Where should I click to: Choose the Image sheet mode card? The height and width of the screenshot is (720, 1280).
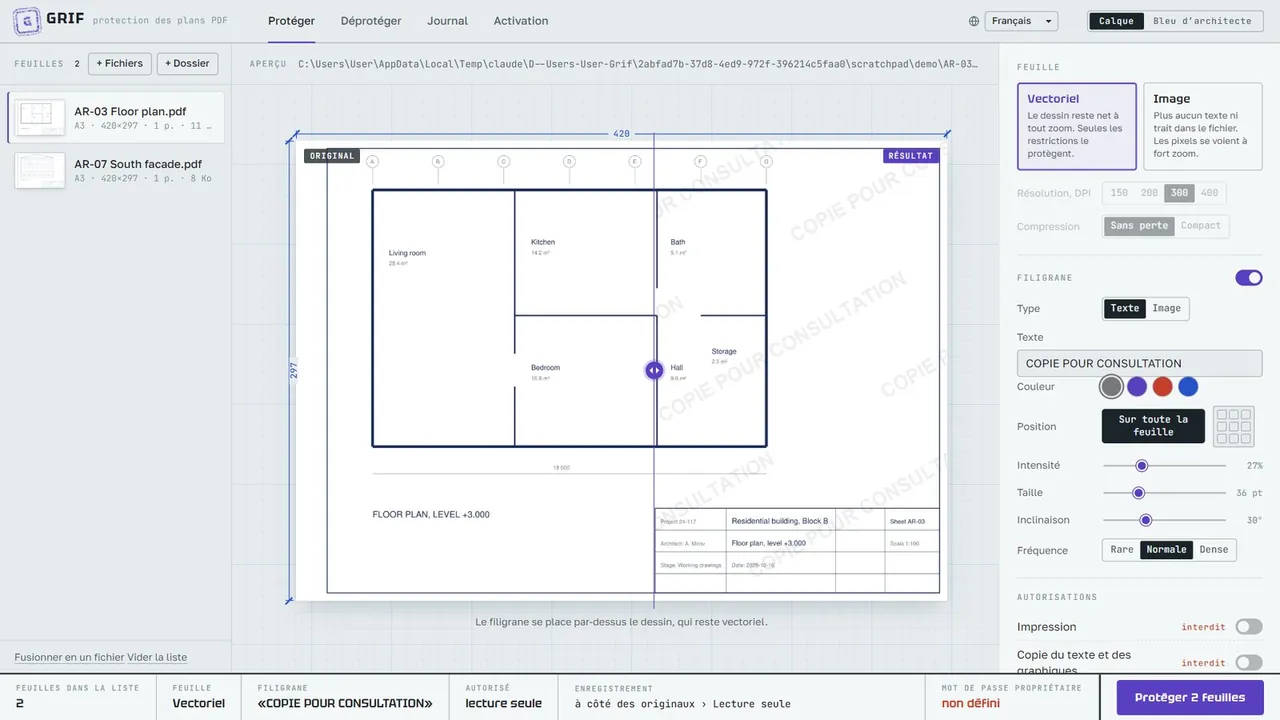coord(1203,126)
